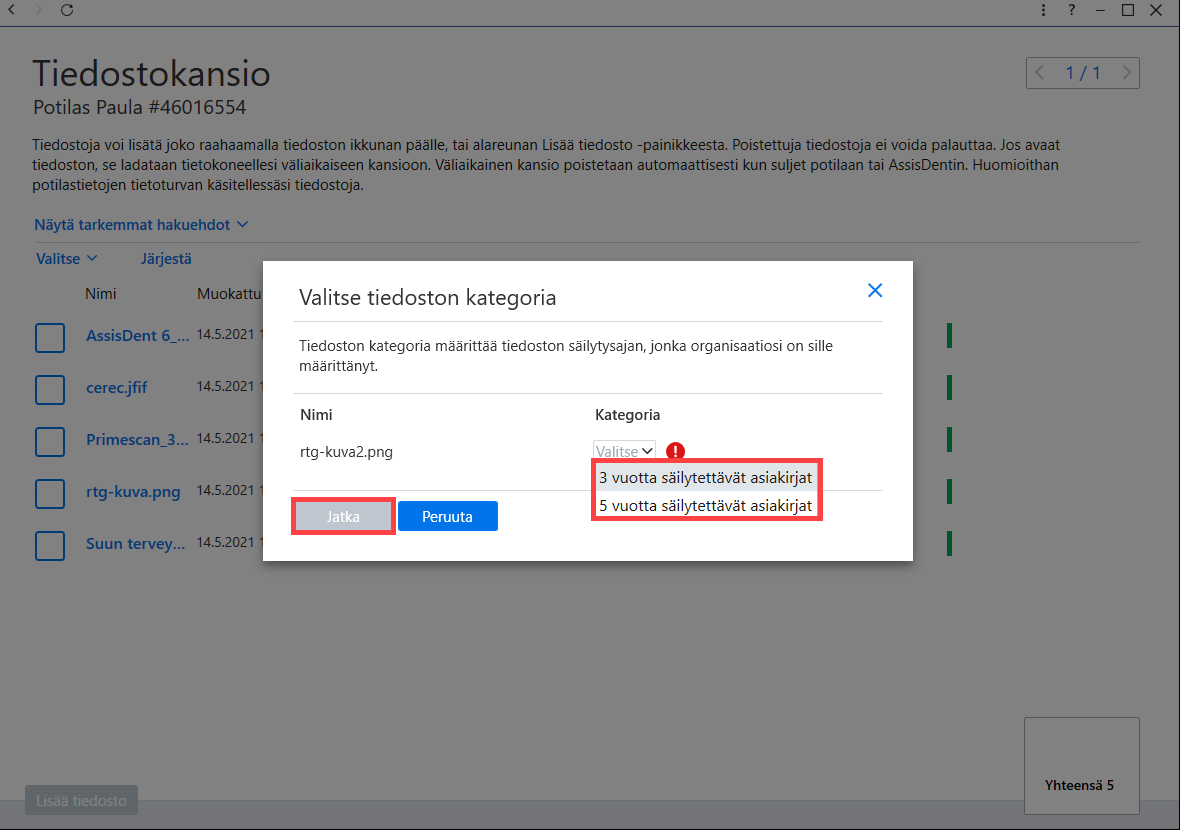1180x830 pixels.
Task: Click the Jatka button
Action: tap(343, 517)
